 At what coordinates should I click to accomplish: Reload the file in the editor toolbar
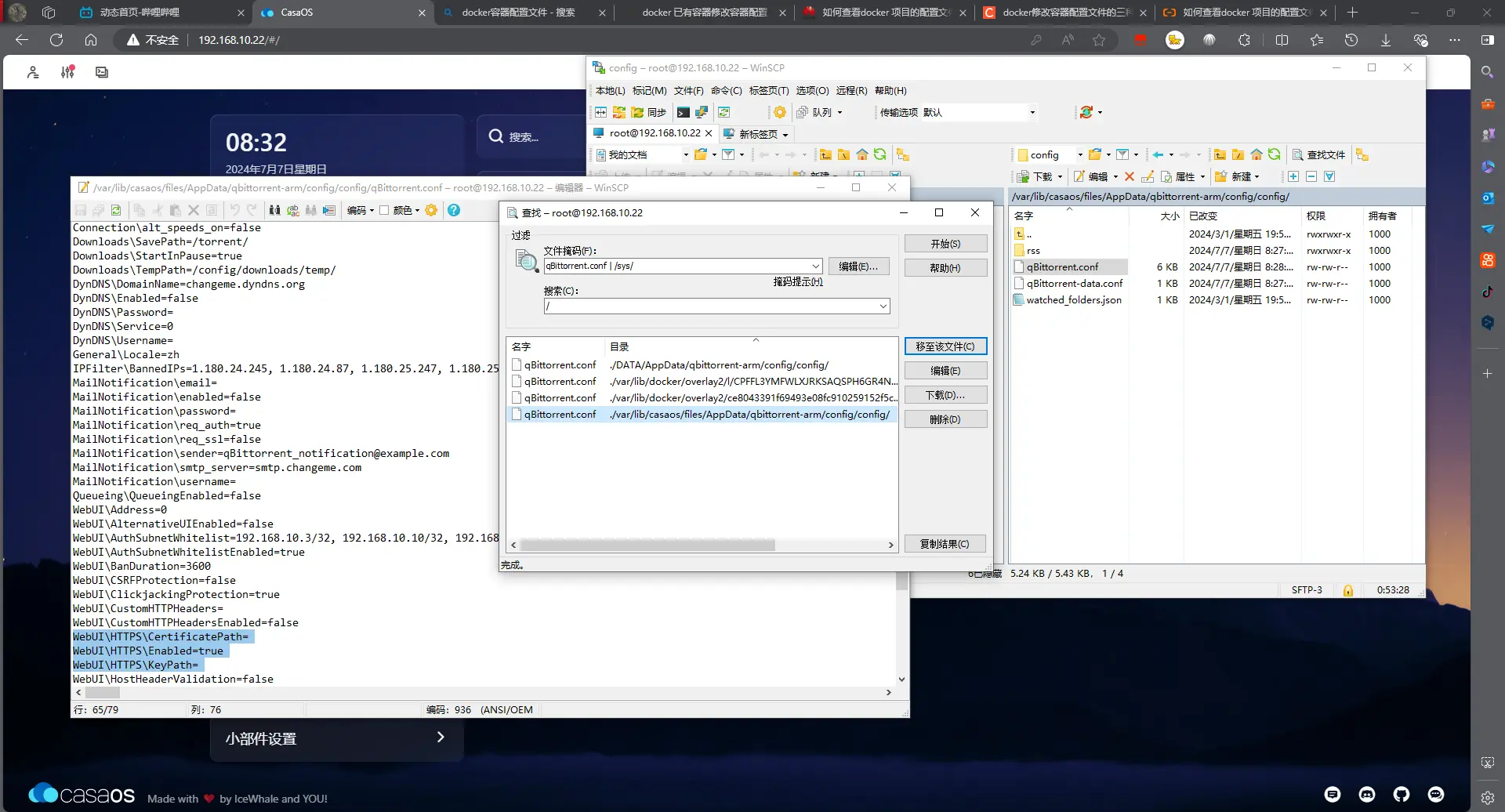tap(116, 210)
